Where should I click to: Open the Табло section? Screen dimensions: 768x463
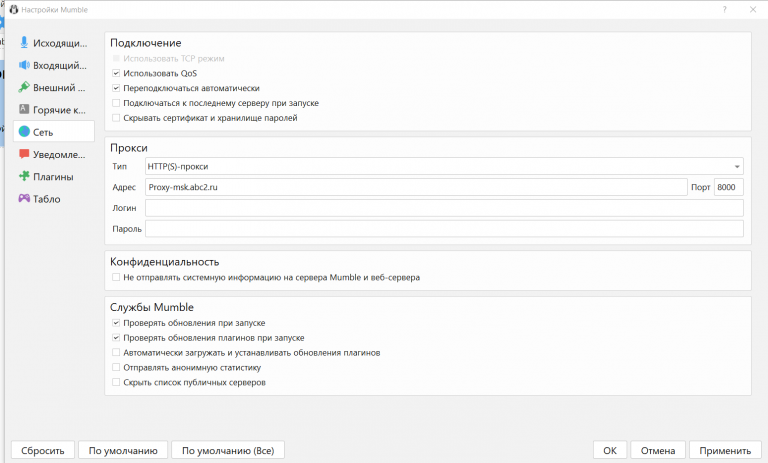[54, 198]
